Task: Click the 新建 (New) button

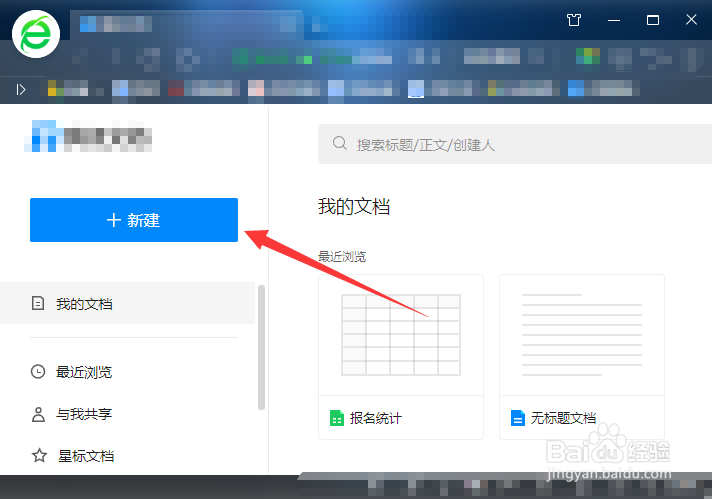Action: (134, 220)
